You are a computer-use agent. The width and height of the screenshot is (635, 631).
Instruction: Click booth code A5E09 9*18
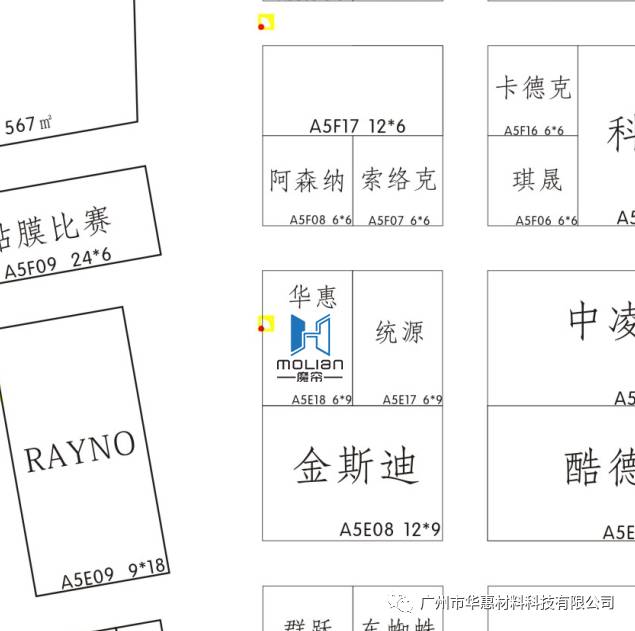pyautogui.click(x=113, y=574)
